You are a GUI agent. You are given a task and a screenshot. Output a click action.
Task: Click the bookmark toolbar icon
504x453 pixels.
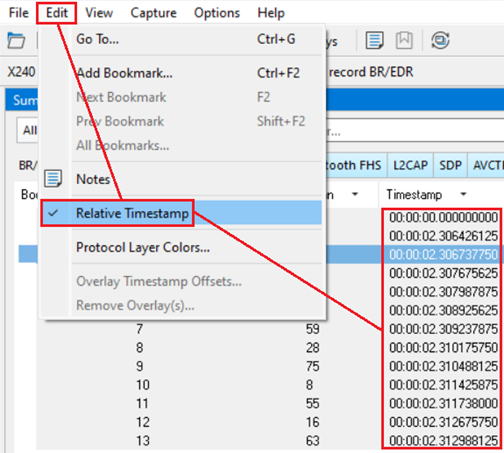[404, 40]
